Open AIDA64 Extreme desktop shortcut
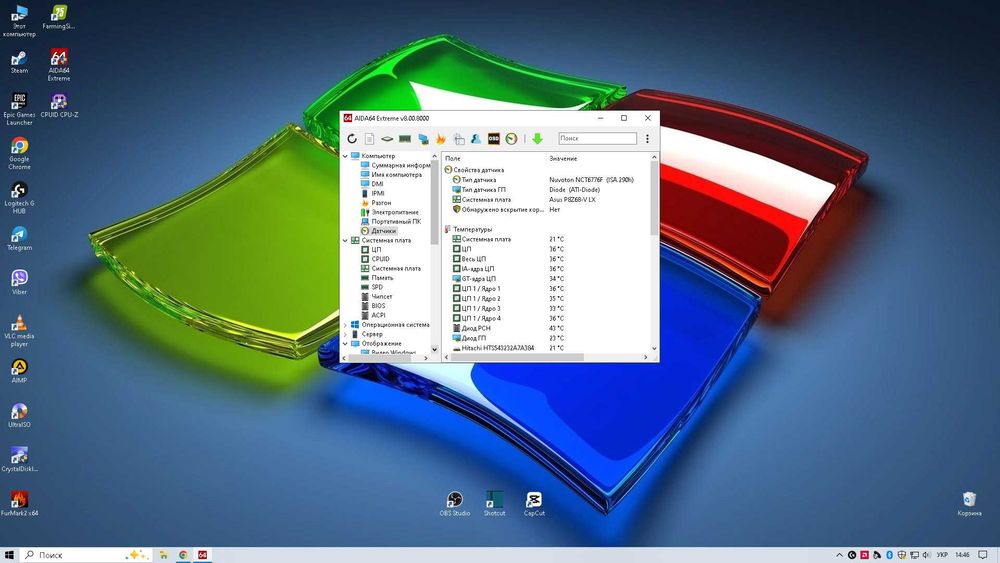Screen dimensions: 1000x563 [59, 65]
